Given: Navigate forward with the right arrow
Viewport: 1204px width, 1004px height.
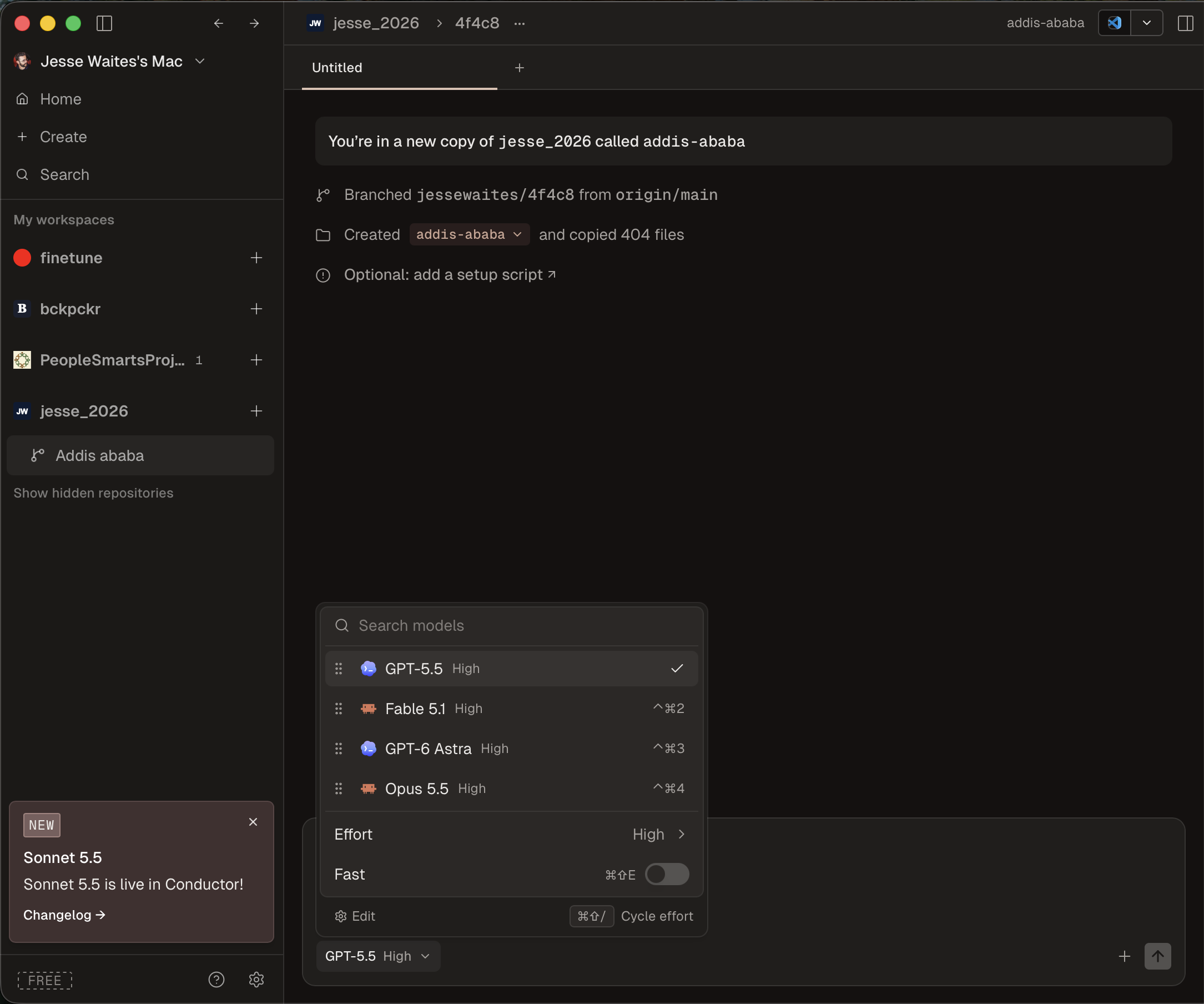Looking at the screenshot, I should tap(254, 23).
